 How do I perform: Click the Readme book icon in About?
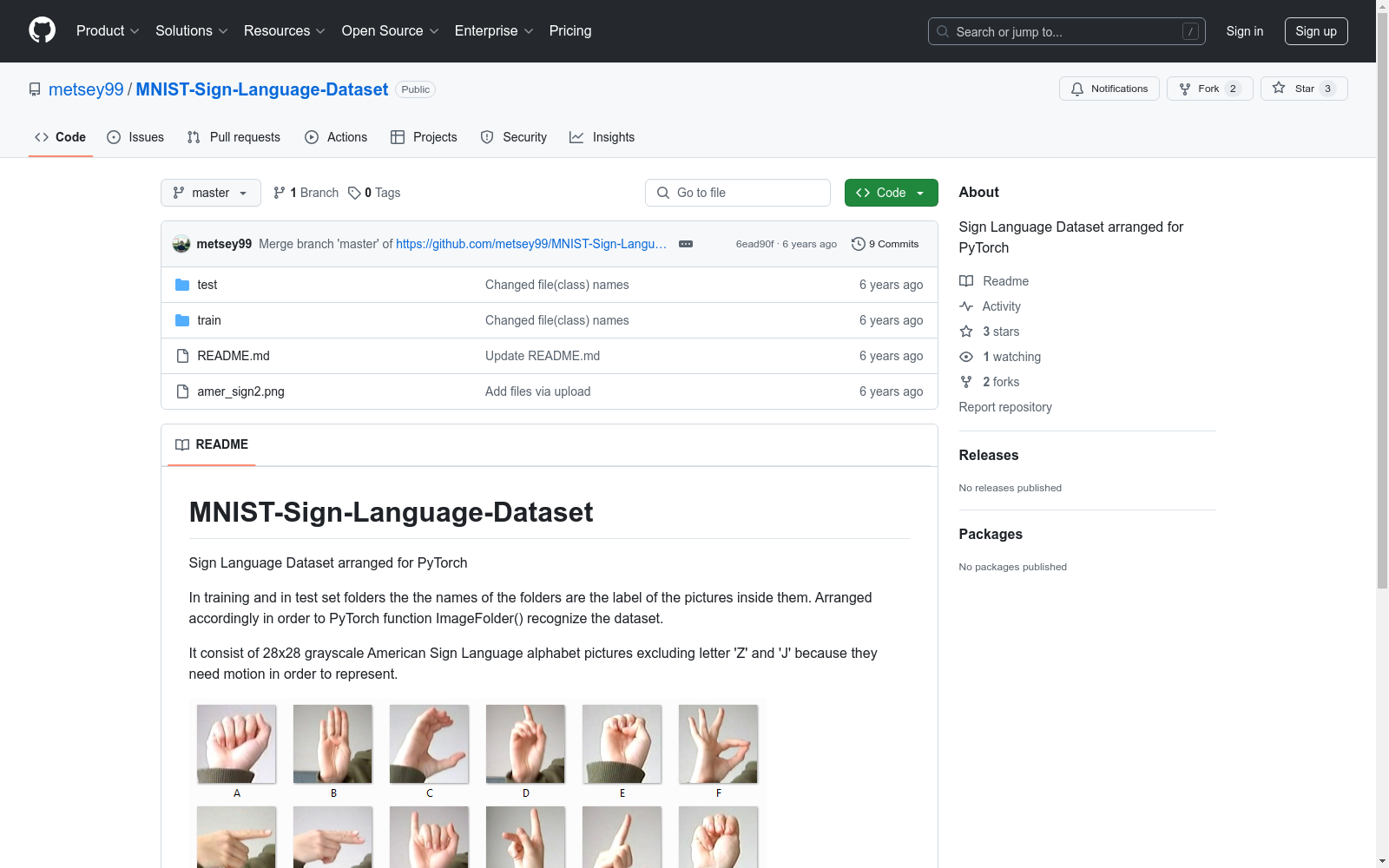[x=966, y=280]
